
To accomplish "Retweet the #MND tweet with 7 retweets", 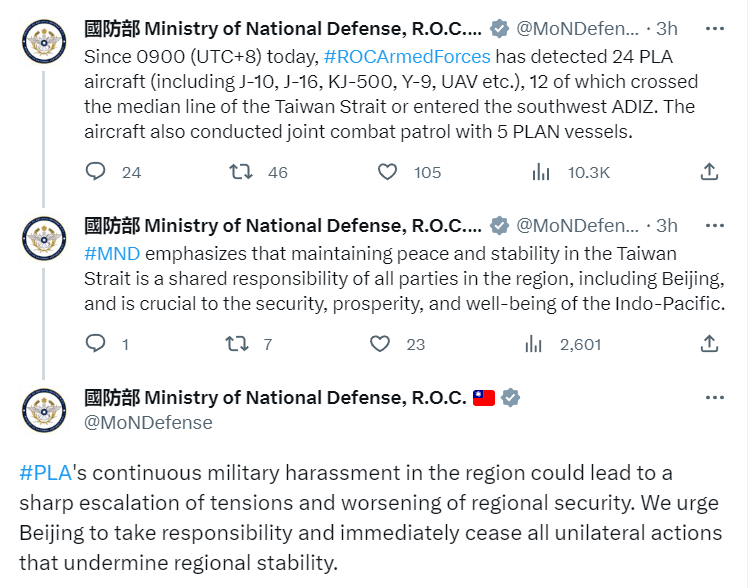I will [237, 344].
